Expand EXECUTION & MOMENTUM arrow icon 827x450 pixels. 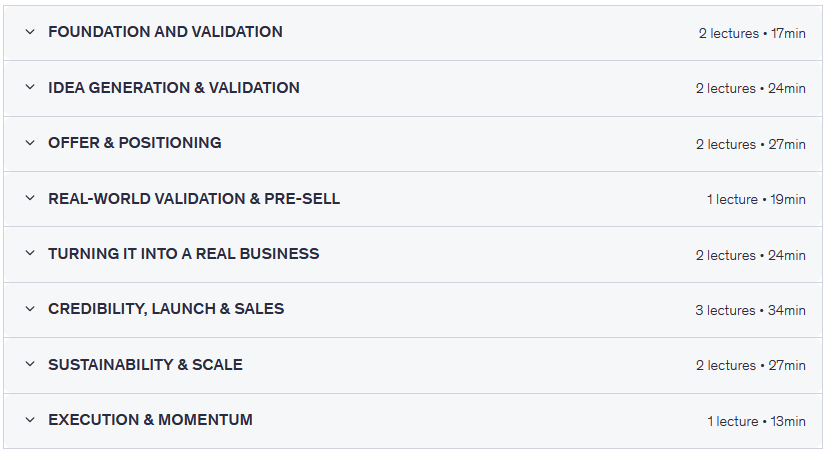click(30, 421)
